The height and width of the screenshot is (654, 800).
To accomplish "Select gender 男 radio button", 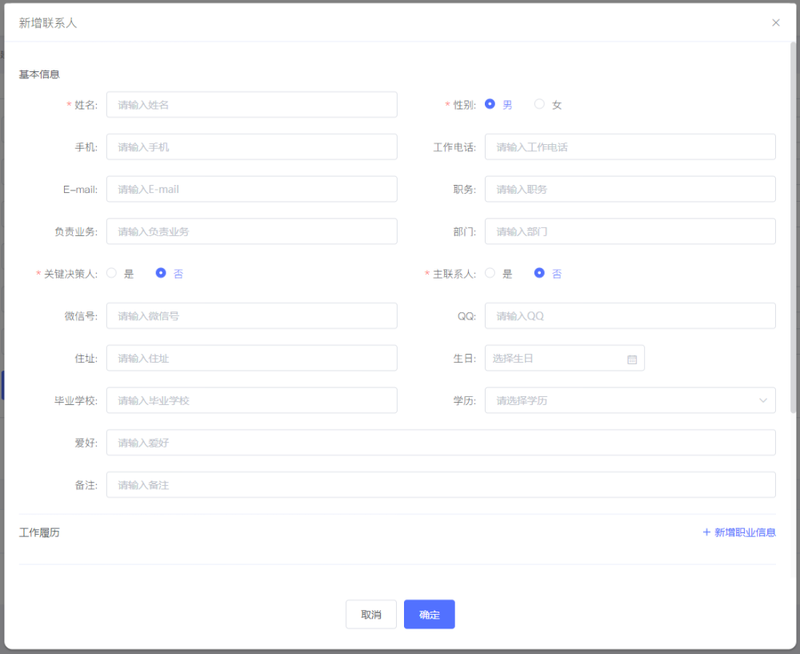I will coord(489,104).
